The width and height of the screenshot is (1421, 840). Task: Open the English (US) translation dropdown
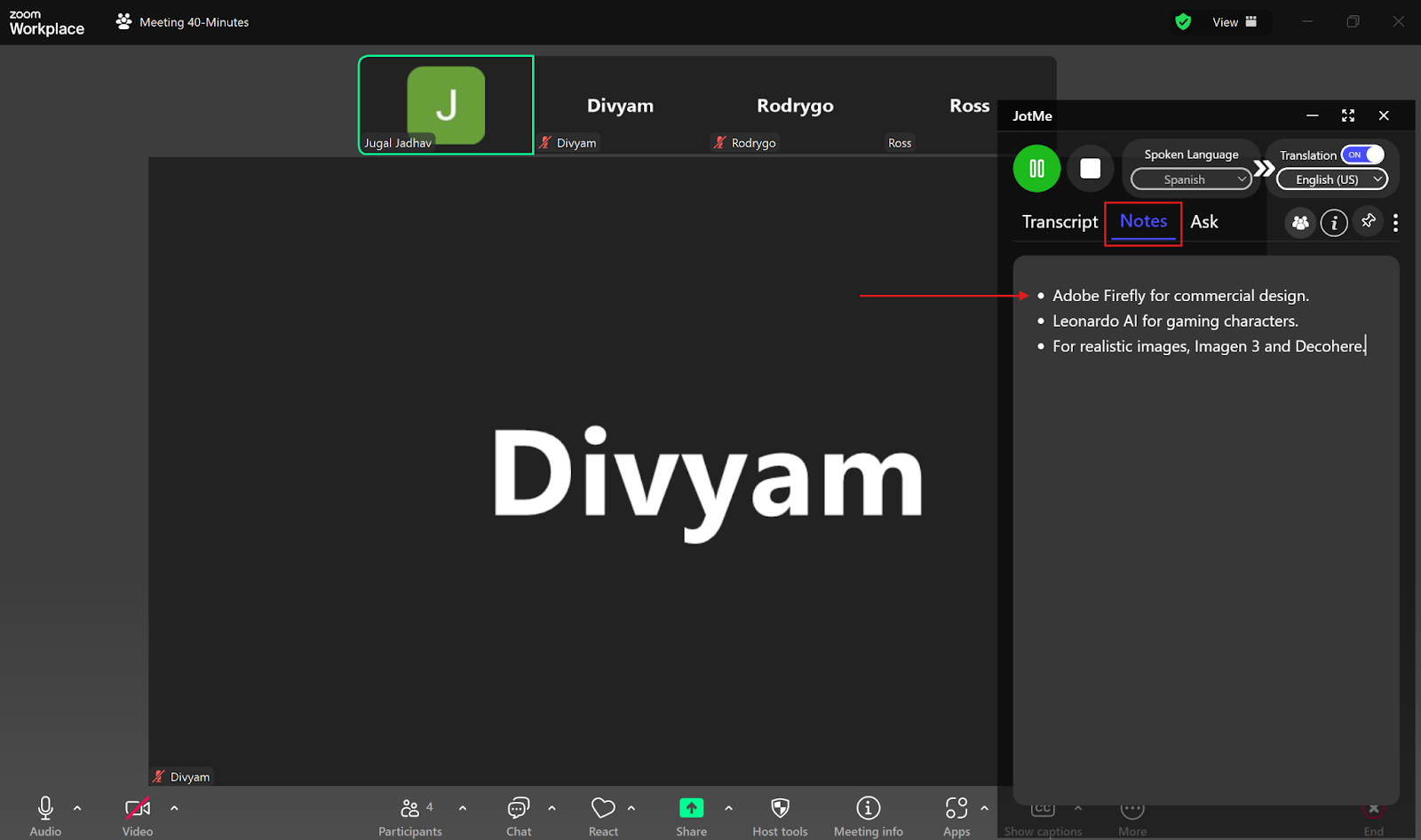tap(1332, 179)
